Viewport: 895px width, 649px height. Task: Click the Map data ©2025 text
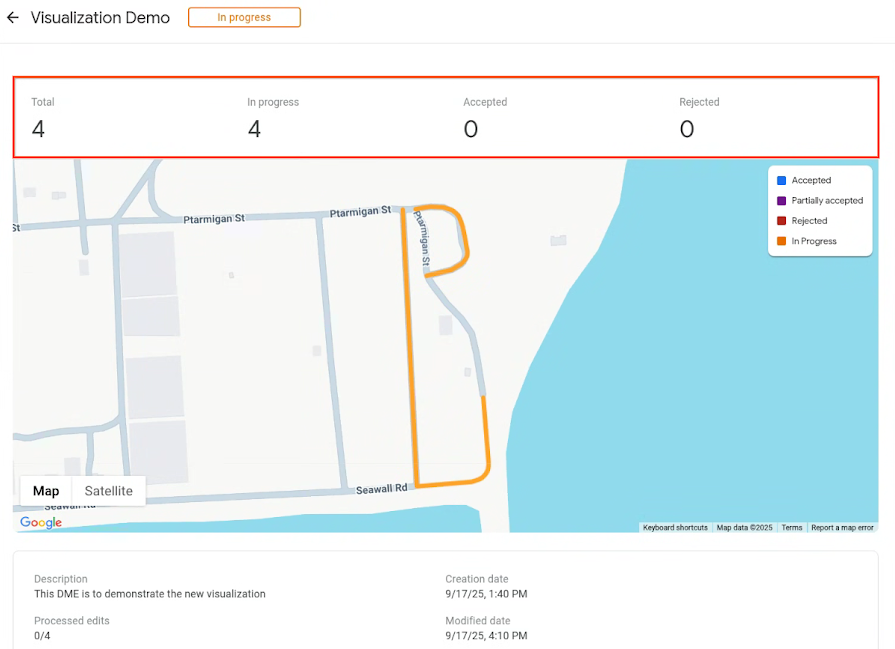[x=744, y=527]
